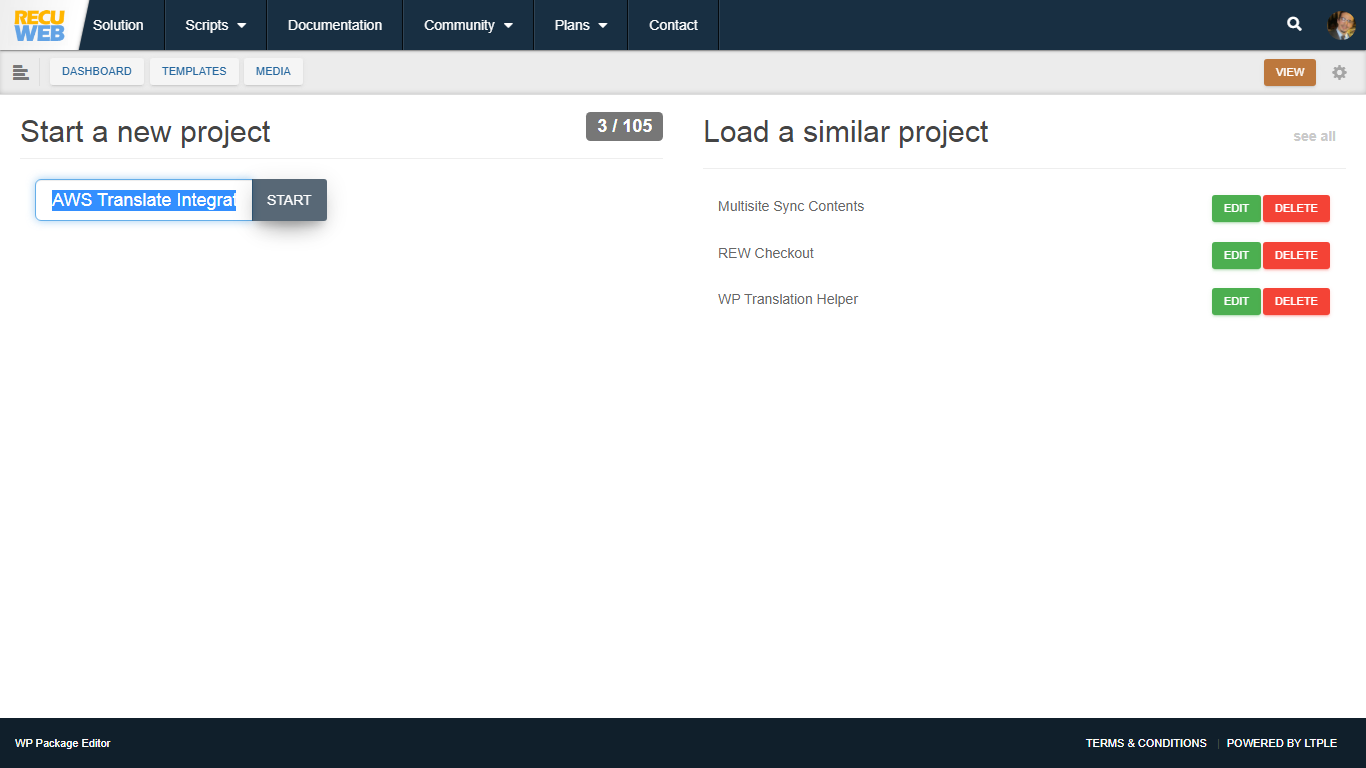Open the search magnifier icon
Viewport: 1366px width, 768px height.
(1294, 24)
